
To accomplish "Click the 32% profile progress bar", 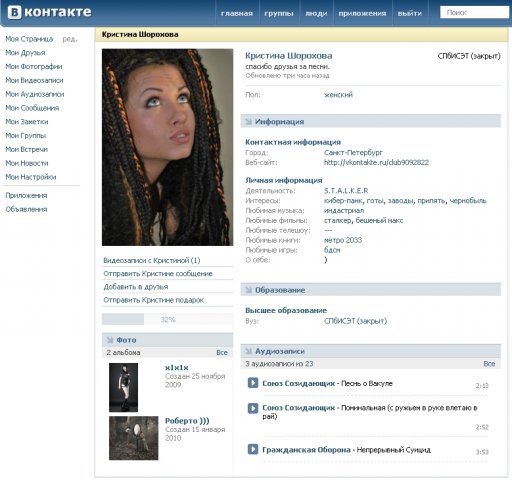I will 167,319.
